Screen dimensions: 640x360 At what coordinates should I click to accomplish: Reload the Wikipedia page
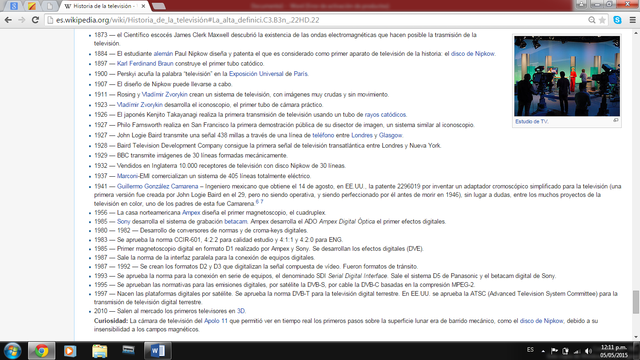pos(35,20)
